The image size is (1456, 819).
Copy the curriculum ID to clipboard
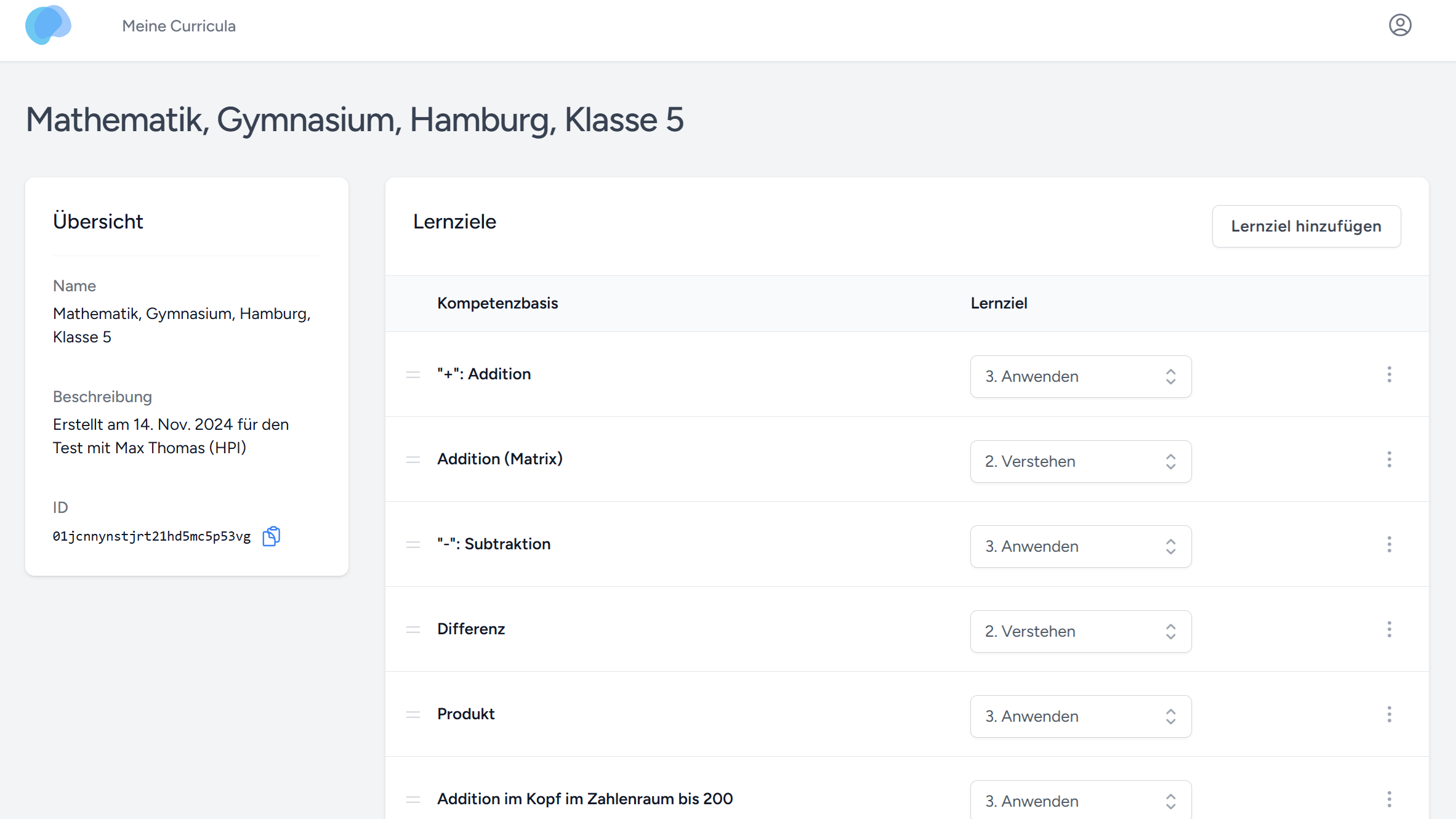pyautogui.click(x=271, y=536)
